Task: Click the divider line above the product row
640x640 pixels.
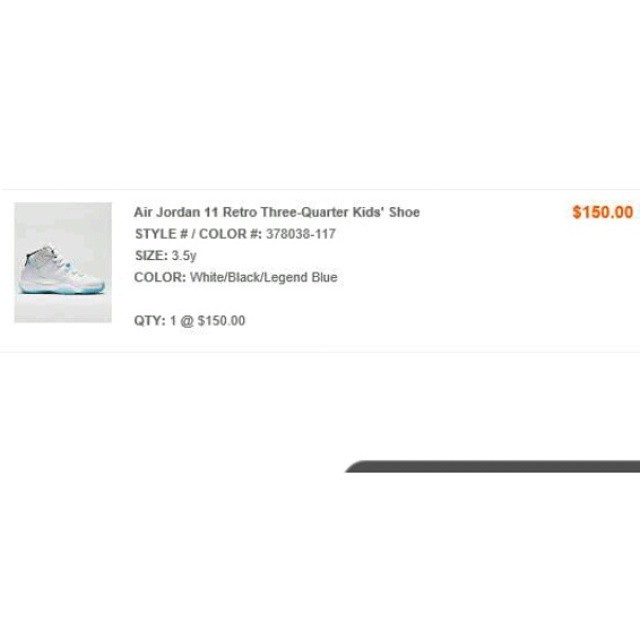Action: (x=320, y=189)
